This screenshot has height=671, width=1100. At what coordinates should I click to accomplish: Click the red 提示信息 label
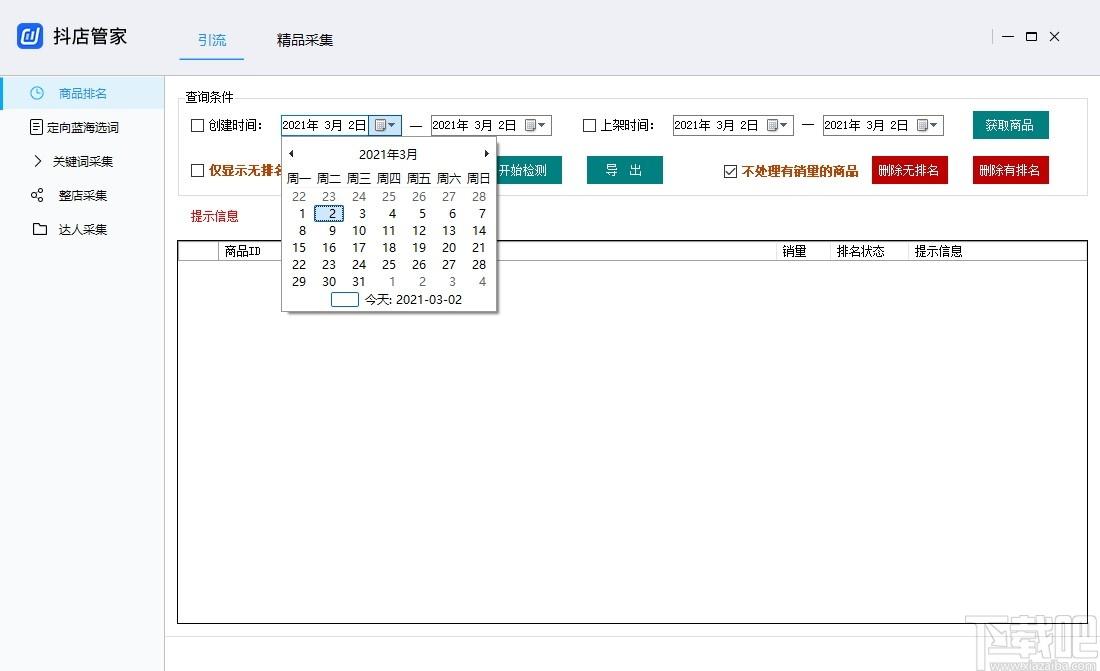pos(215,216)
